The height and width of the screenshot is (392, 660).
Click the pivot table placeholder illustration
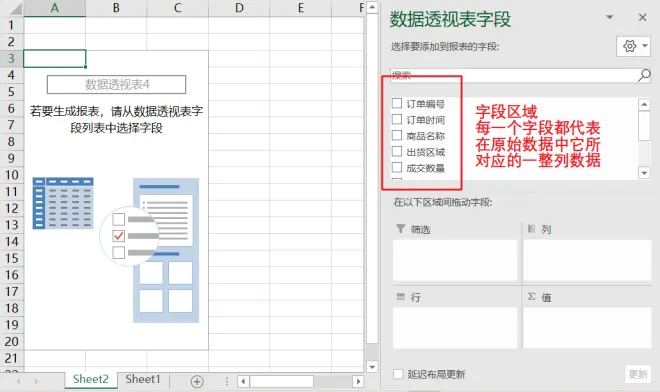tap(116, 251)
